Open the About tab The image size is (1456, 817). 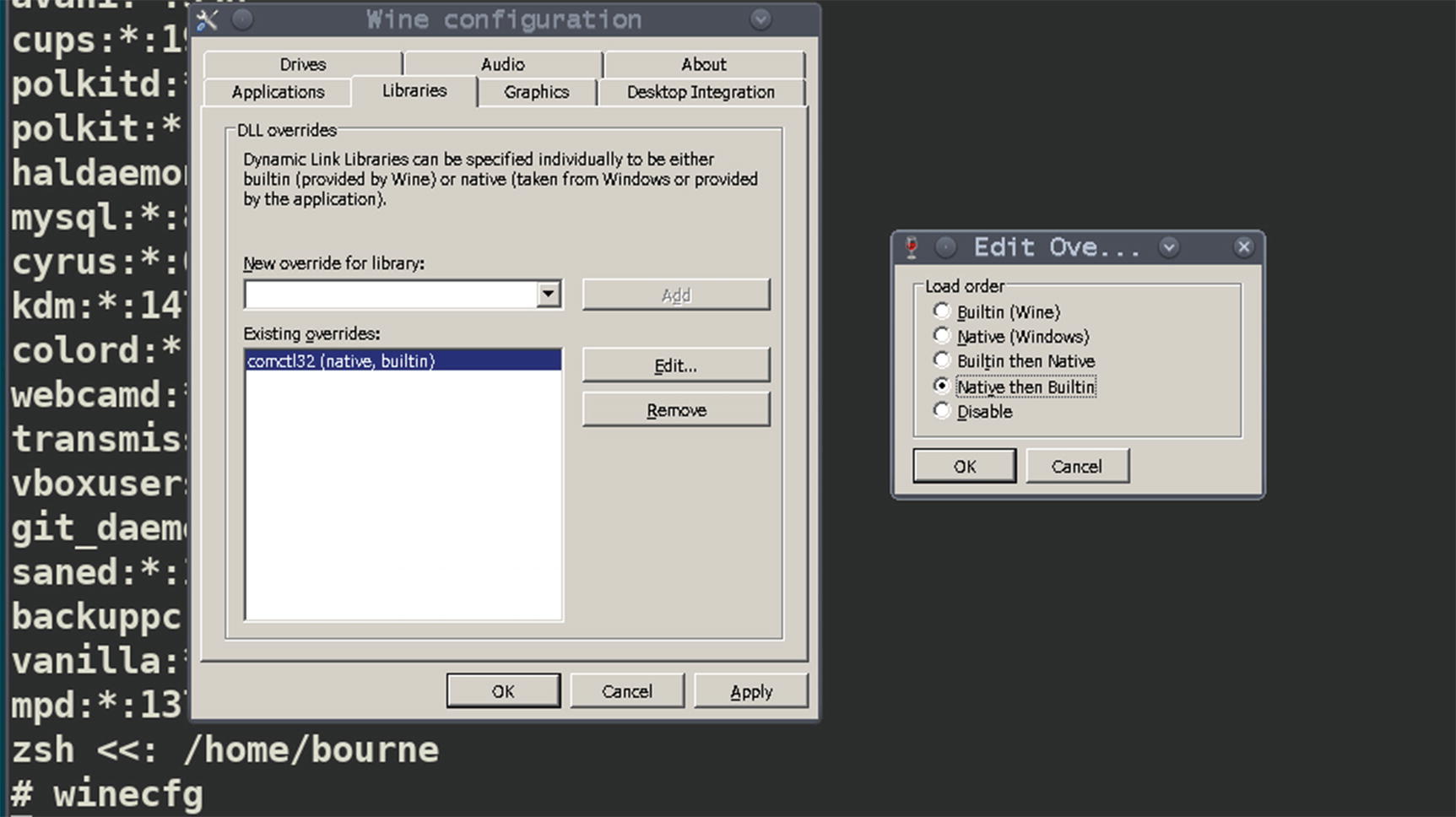704,64
